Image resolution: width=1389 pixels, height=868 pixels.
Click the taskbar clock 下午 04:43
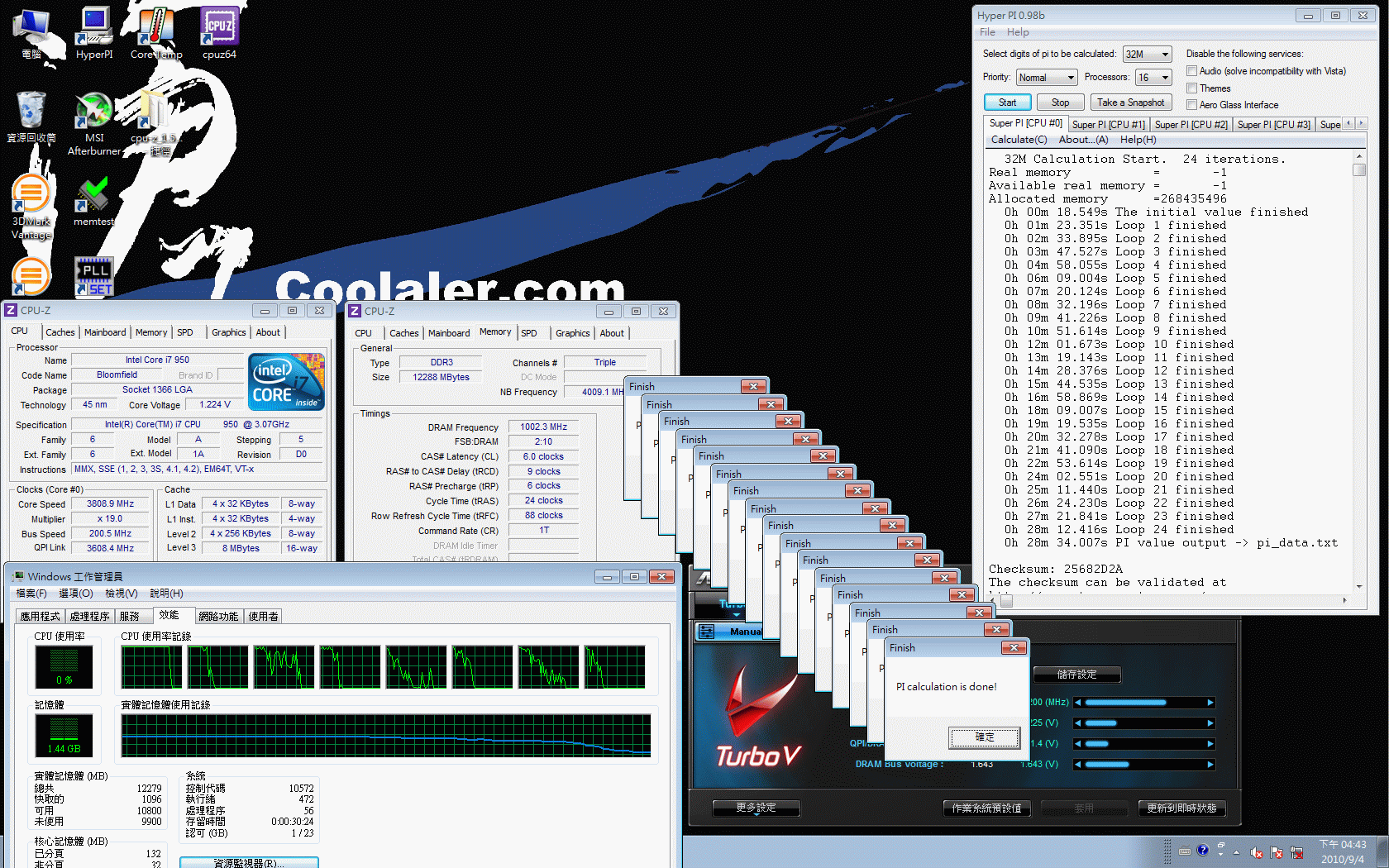coord(1343,845)
